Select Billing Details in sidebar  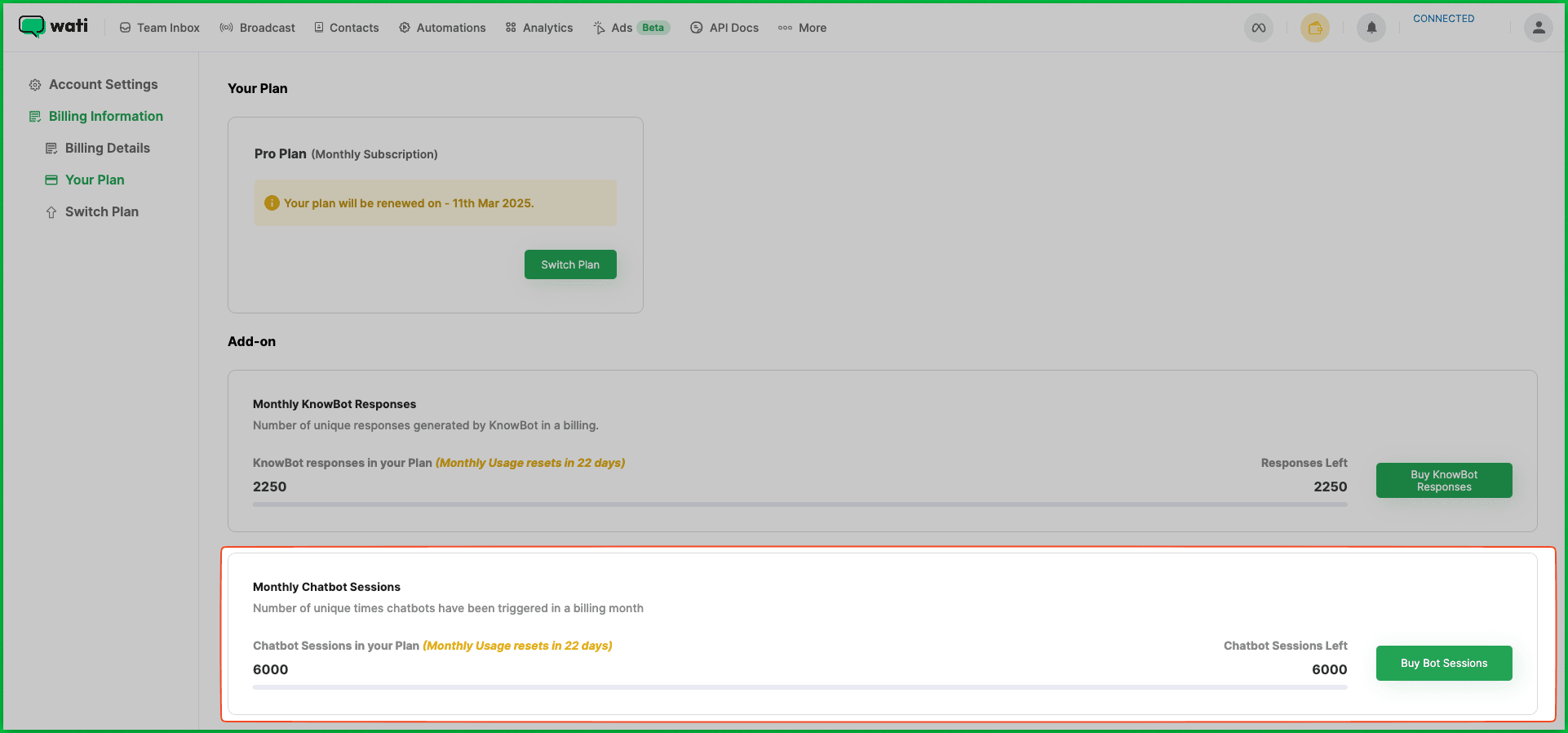pos(107,149)
